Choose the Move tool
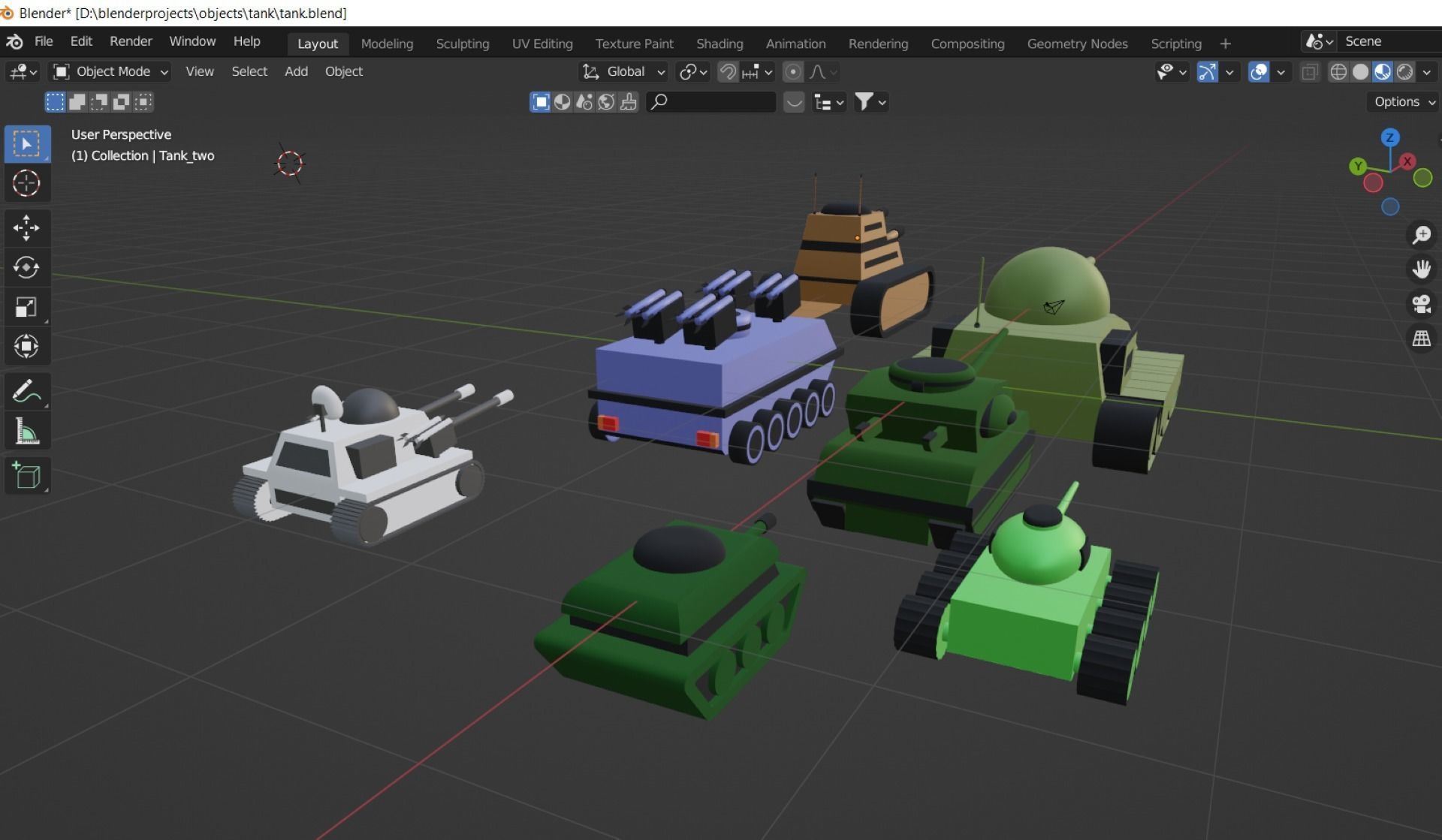 [27, 228]
